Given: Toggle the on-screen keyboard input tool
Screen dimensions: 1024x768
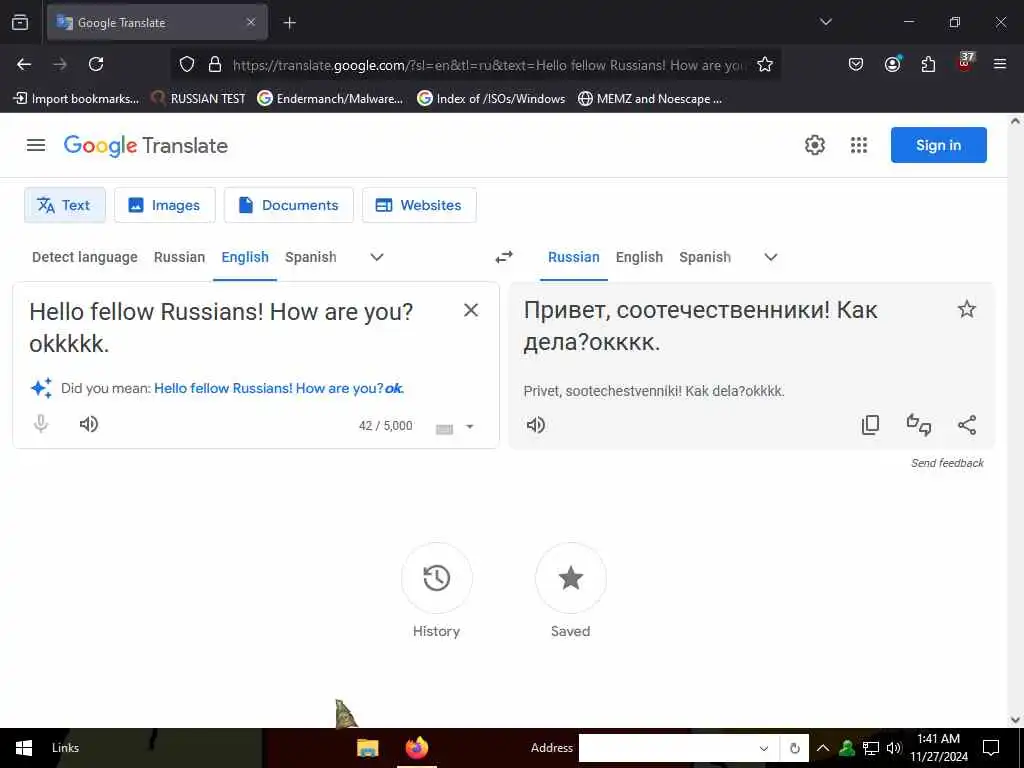Looking at the screenshot, I should (x=444, y=428).
